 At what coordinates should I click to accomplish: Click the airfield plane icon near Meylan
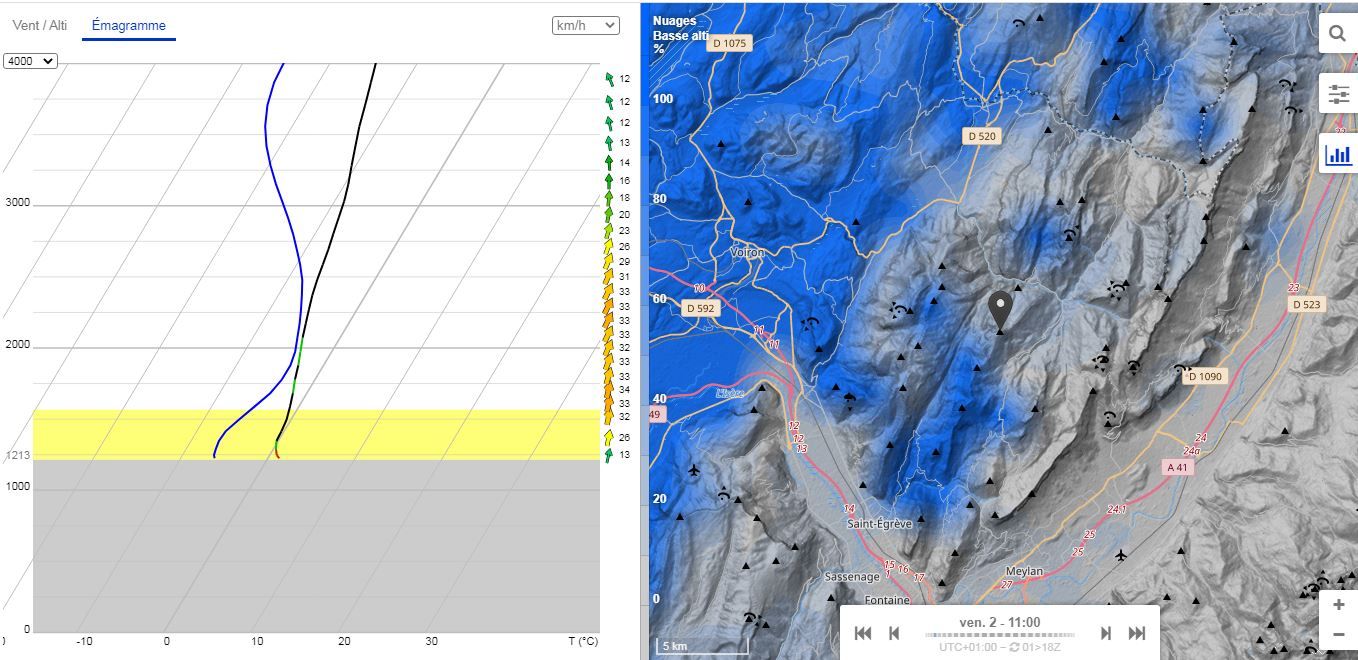pos(1120,555)
